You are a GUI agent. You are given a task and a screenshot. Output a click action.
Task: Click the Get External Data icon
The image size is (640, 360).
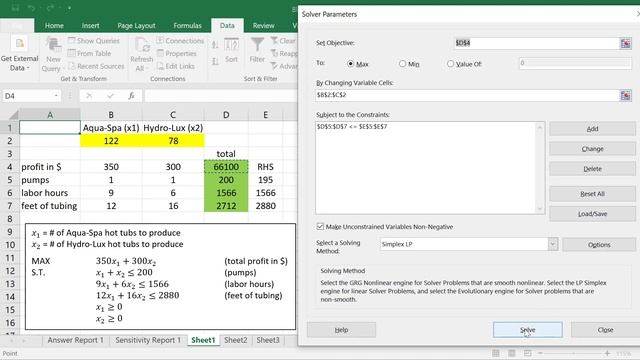point(19,44)
